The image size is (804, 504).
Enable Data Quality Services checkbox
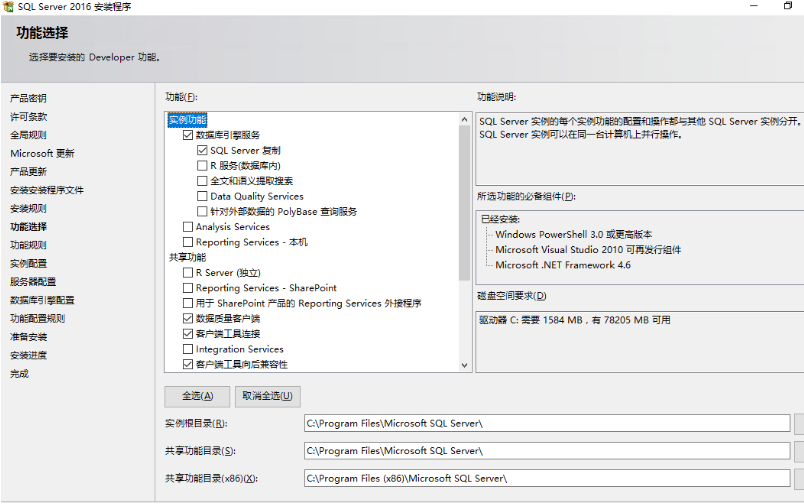click(x=202, y=196)
